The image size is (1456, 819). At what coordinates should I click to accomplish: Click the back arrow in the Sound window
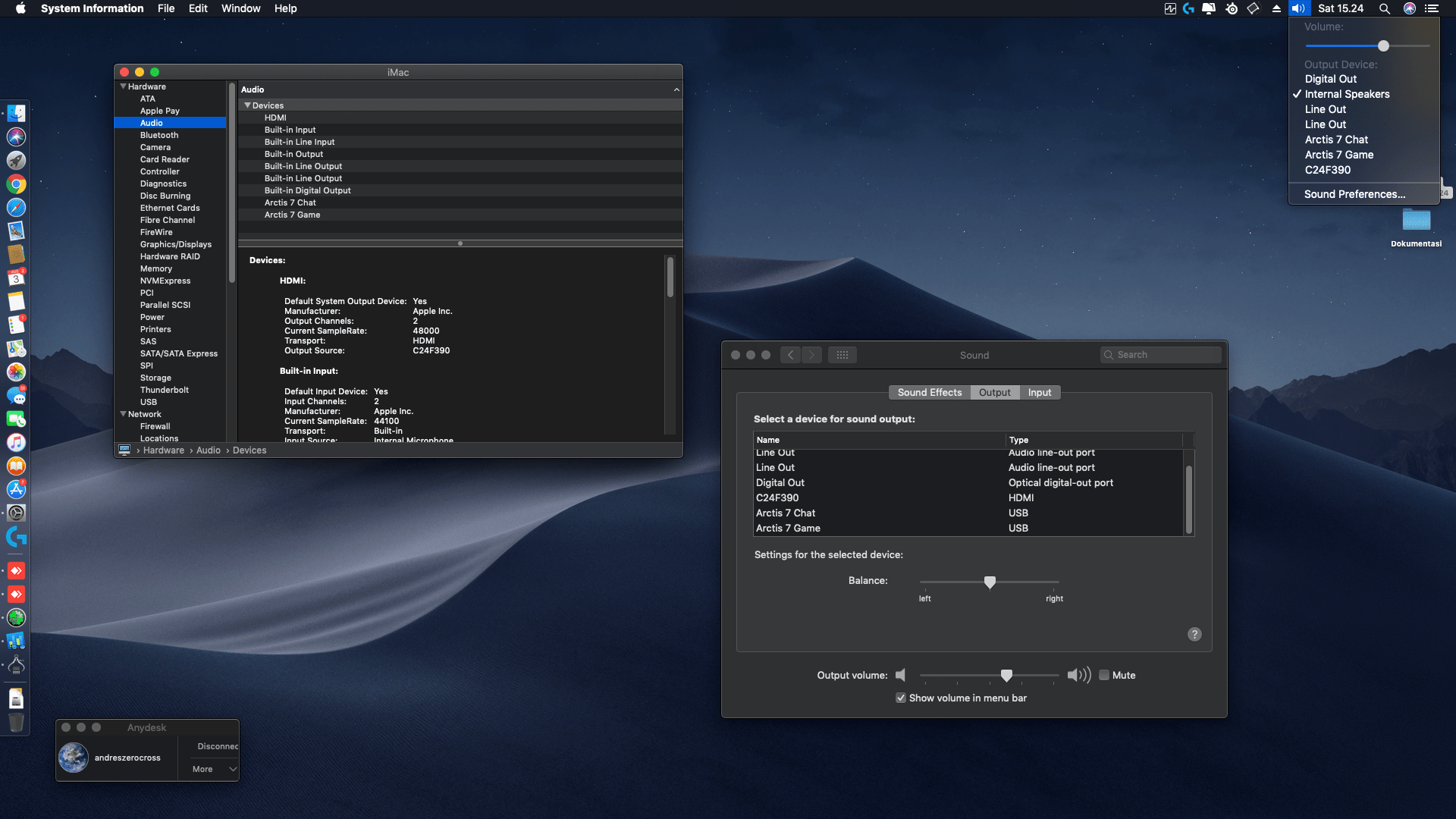tap(790, 355)
